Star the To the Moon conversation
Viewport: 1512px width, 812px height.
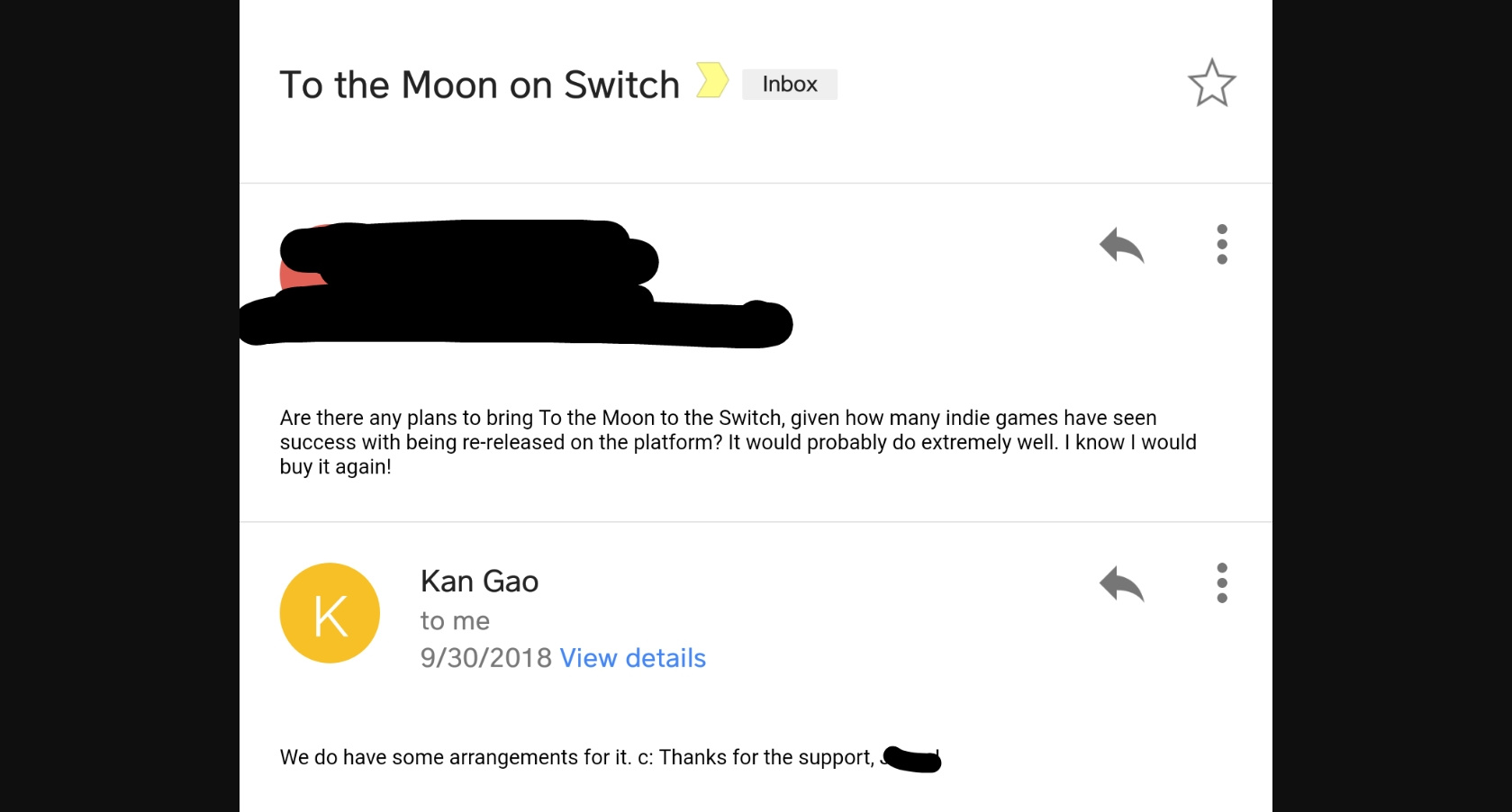click(x=1211, y=84)
